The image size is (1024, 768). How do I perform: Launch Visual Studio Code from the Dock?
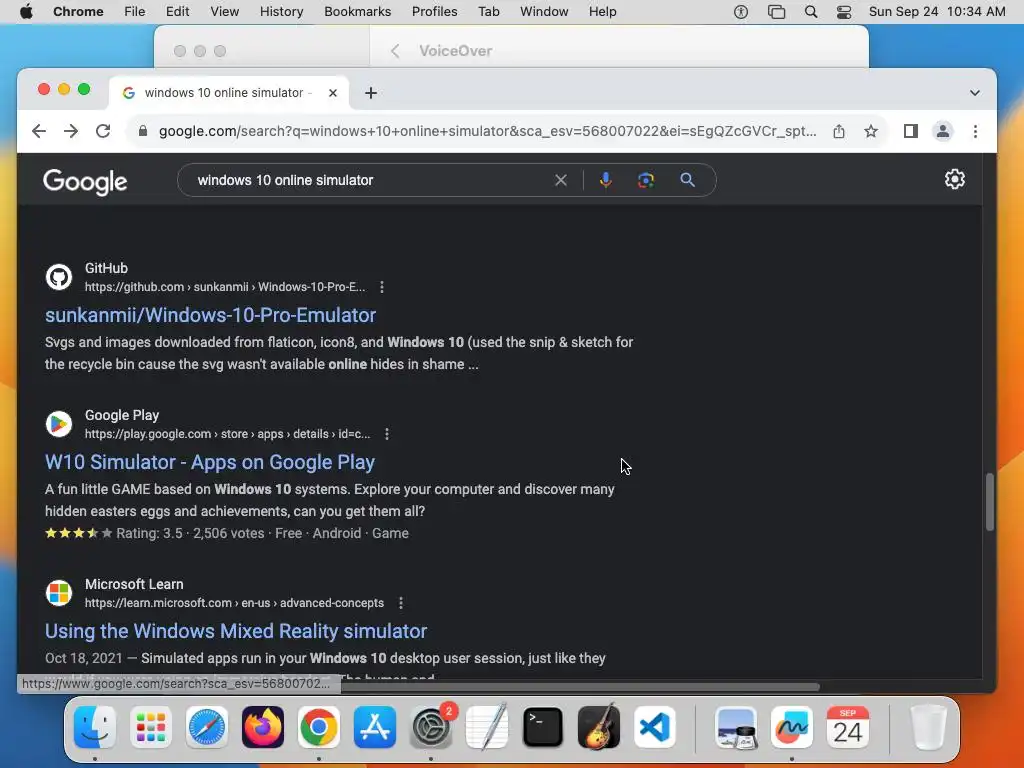[x=655, y=727]
